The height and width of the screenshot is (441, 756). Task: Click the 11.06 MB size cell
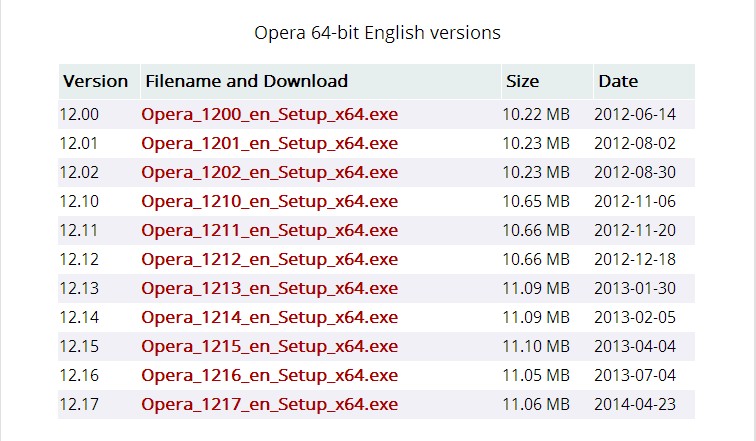click(x=536, y=404)
